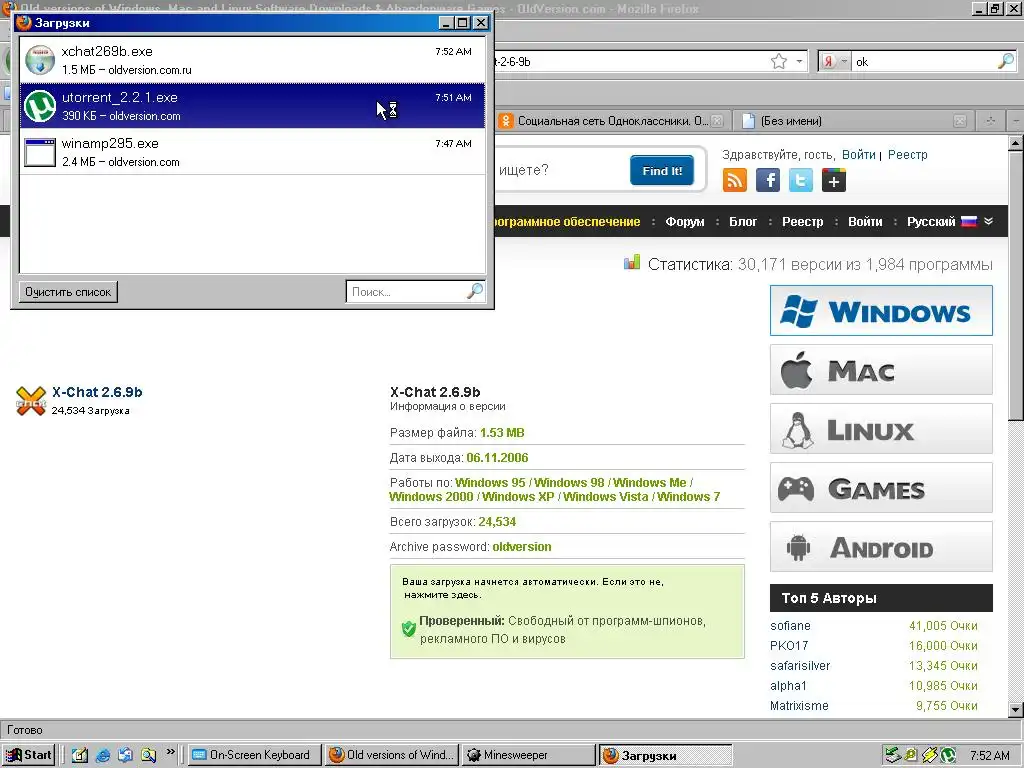Click the Очистить список button
1024x768 pixels.
tap(68, 292)
